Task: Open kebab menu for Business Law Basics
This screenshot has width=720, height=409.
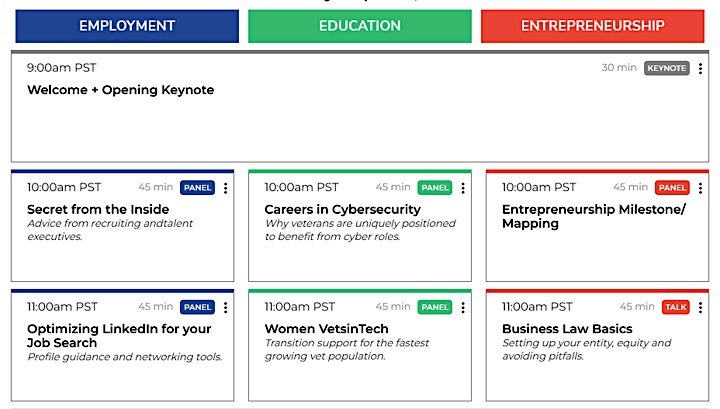Action: [700, 308]
